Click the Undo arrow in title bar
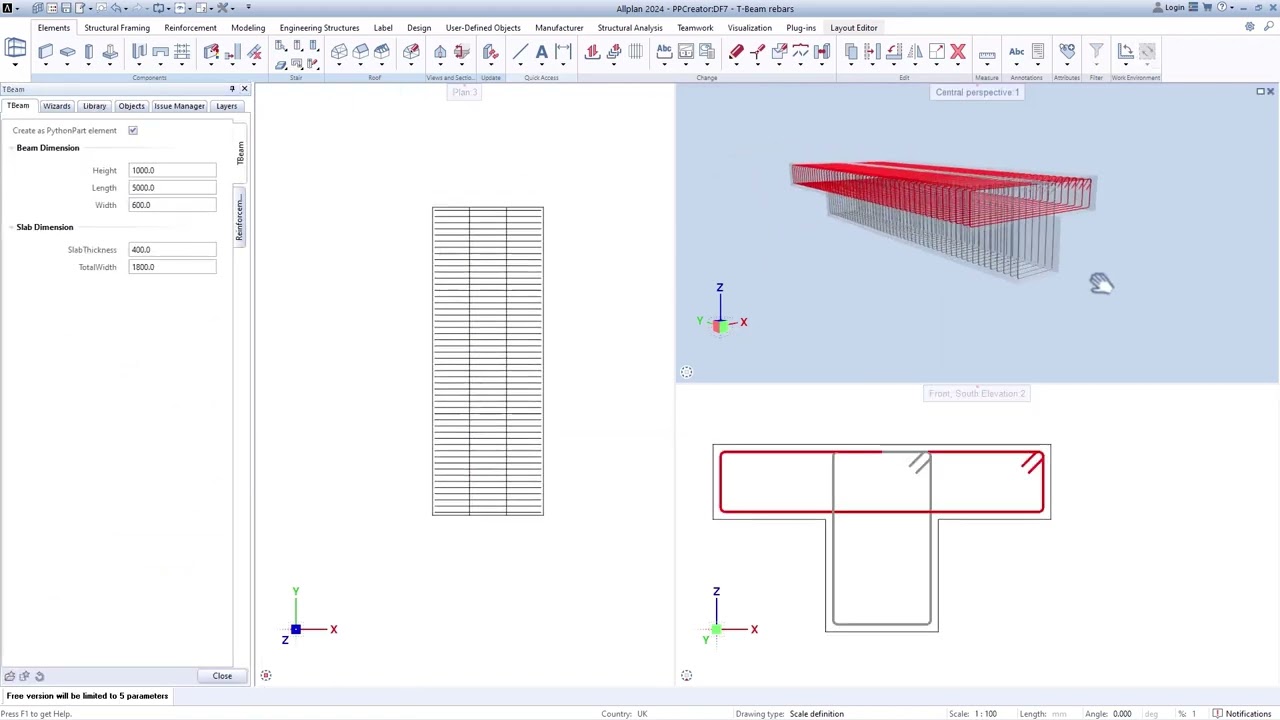The height and width of the screenshot is (720, 1280). [115, 8]
